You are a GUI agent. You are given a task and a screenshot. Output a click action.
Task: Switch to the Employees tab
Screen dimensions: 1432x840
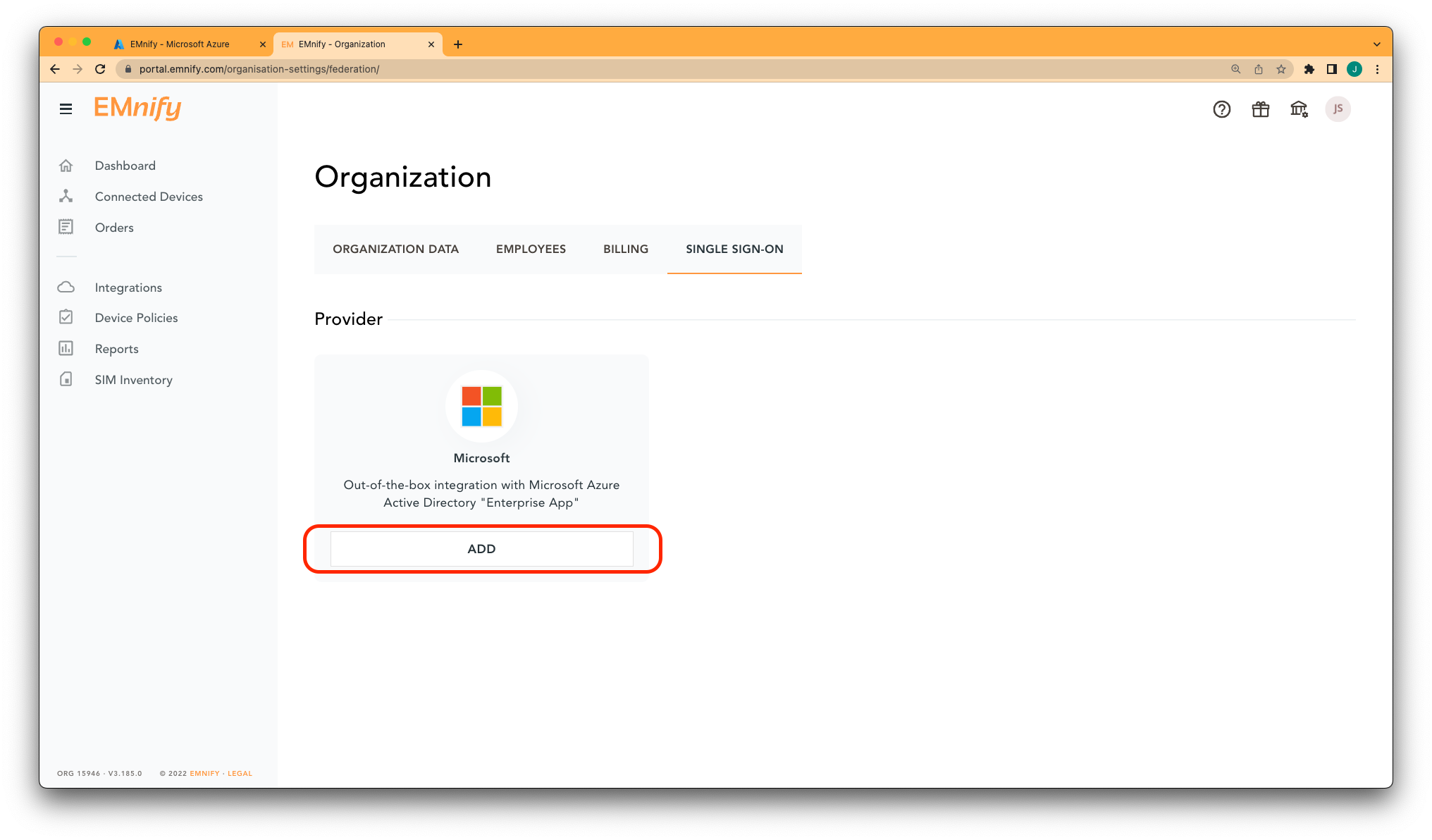531,249
